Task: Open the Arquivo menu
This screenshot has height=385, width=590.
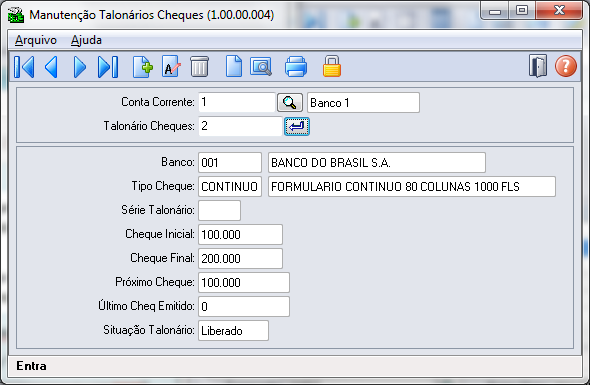Action: pyautogui.click(x=36, y=40)
